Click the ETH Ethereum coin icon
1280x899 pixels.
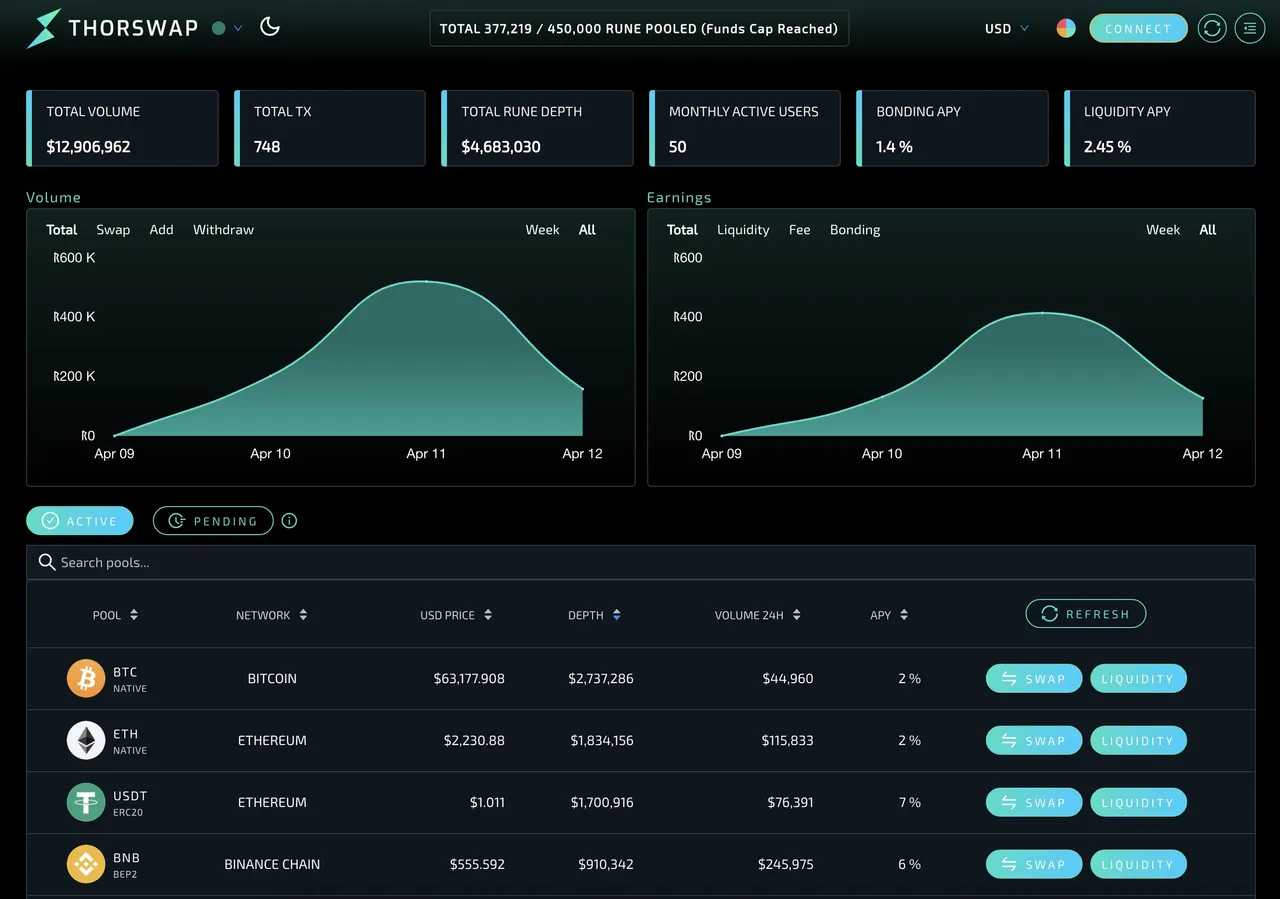[86, 741]
